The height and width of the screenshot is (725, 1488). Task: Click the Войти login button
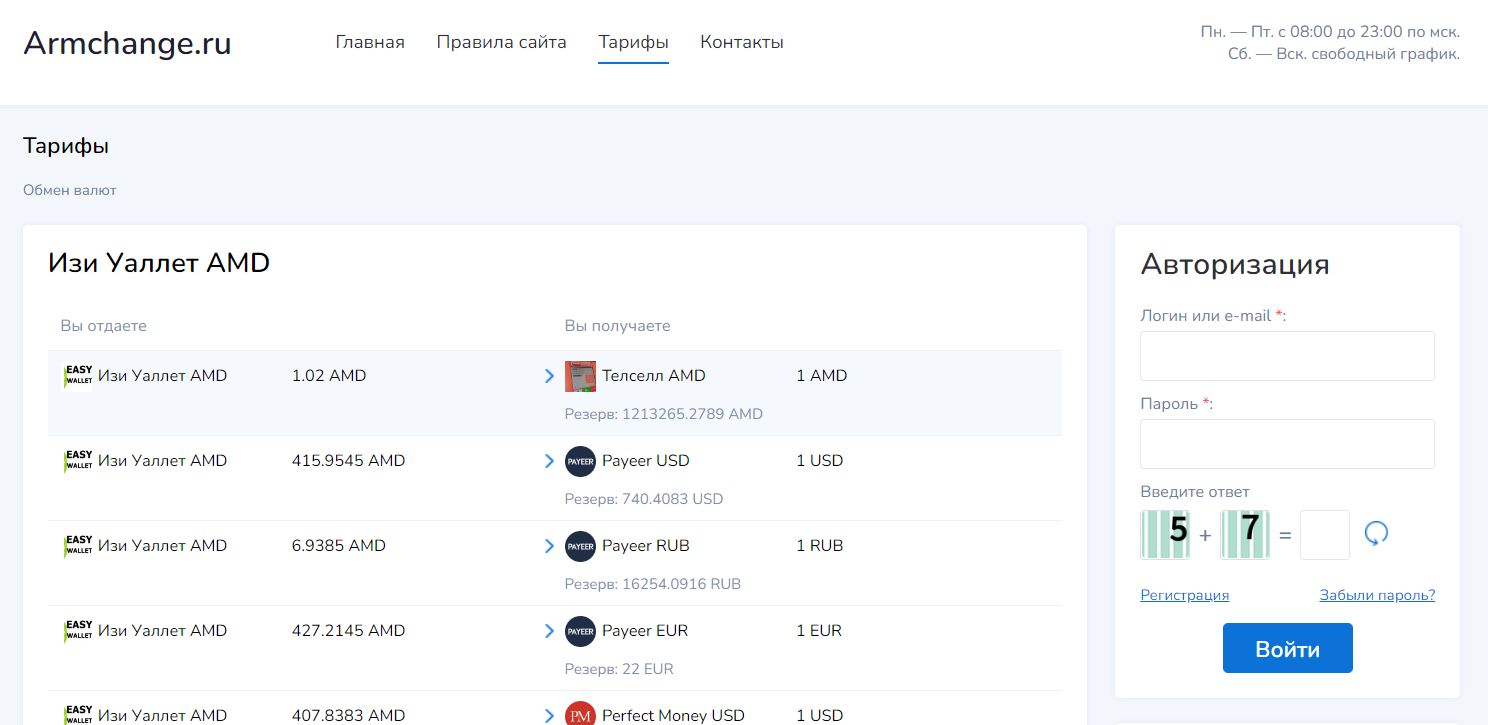pyautogui.click(x=1287, y=648)
